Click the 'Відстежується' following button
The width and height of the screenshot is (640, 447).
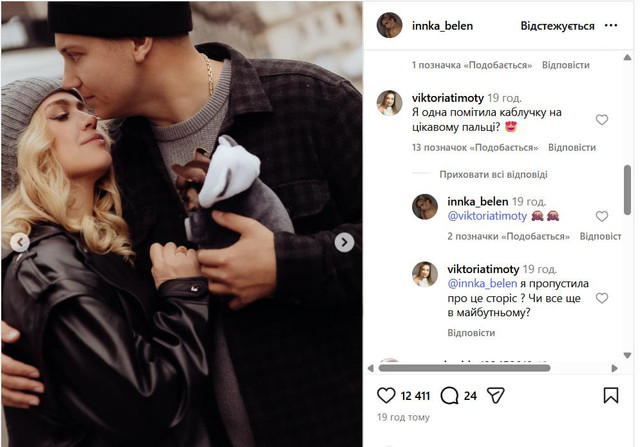[x=557, y=26]
